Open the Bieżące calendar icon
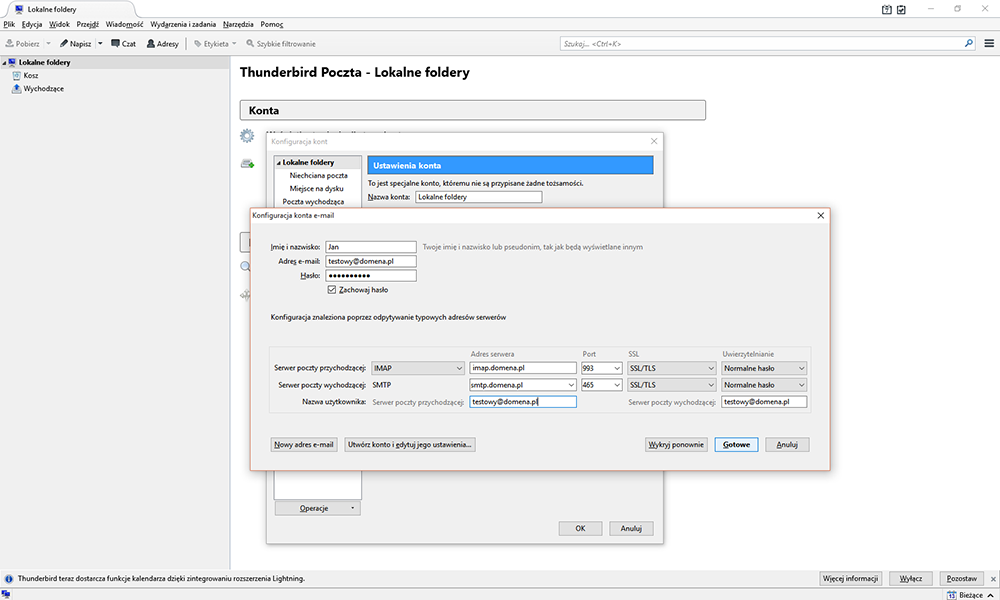 [x=951, y=595]
